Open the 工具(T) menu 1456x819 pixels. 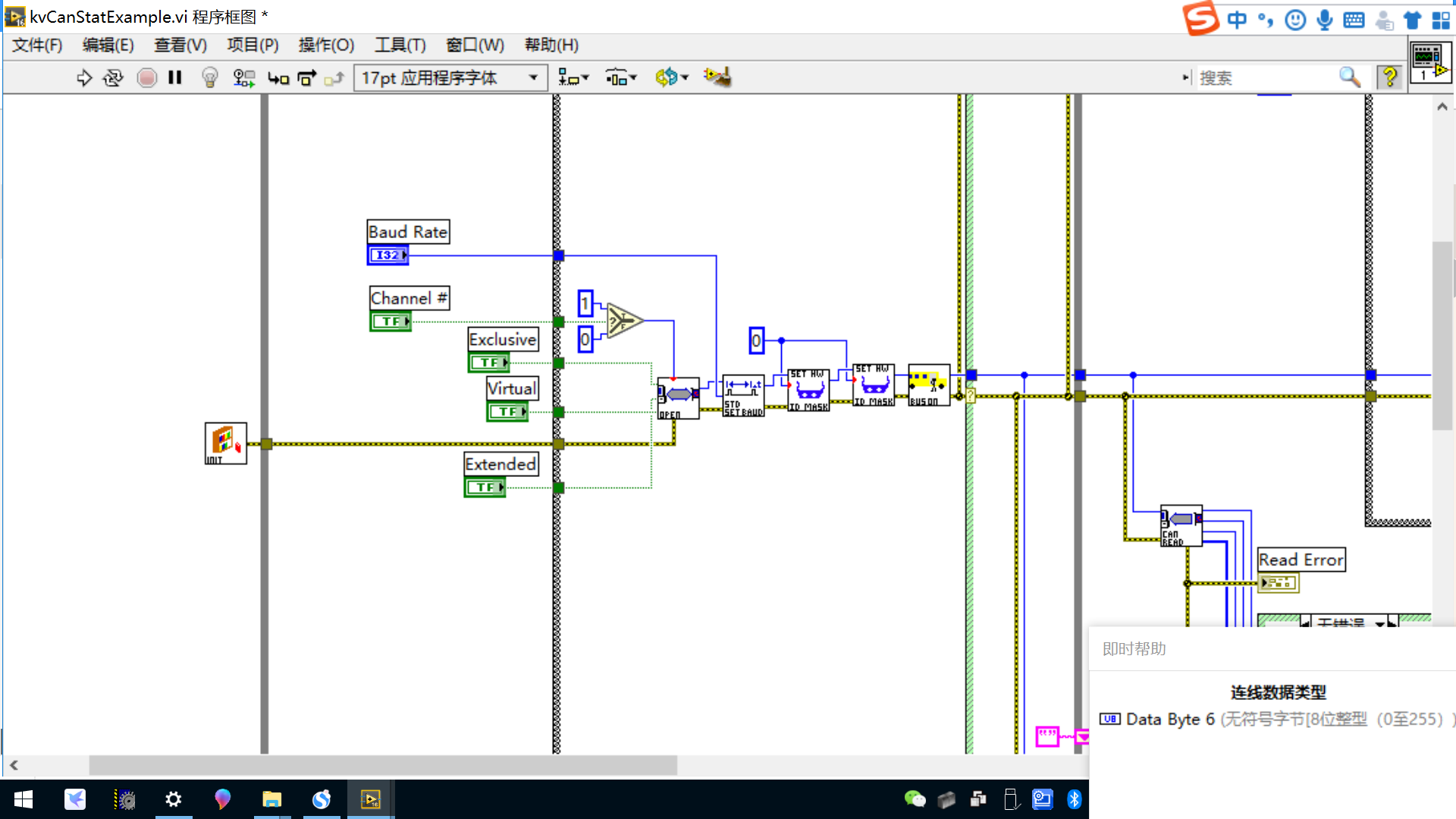point(400,45)
